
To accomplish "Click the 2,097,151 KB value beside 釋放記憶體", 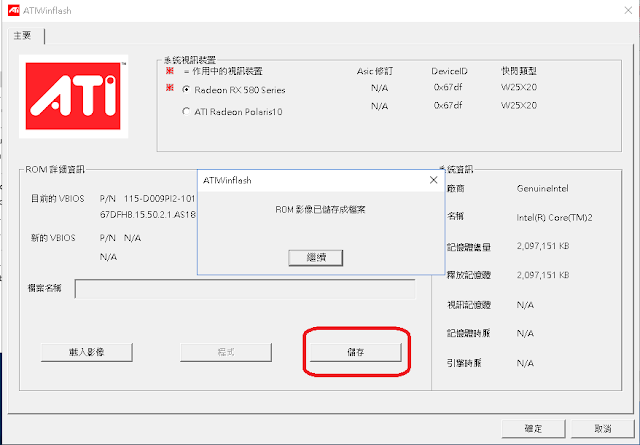I will tap(543, 275).
